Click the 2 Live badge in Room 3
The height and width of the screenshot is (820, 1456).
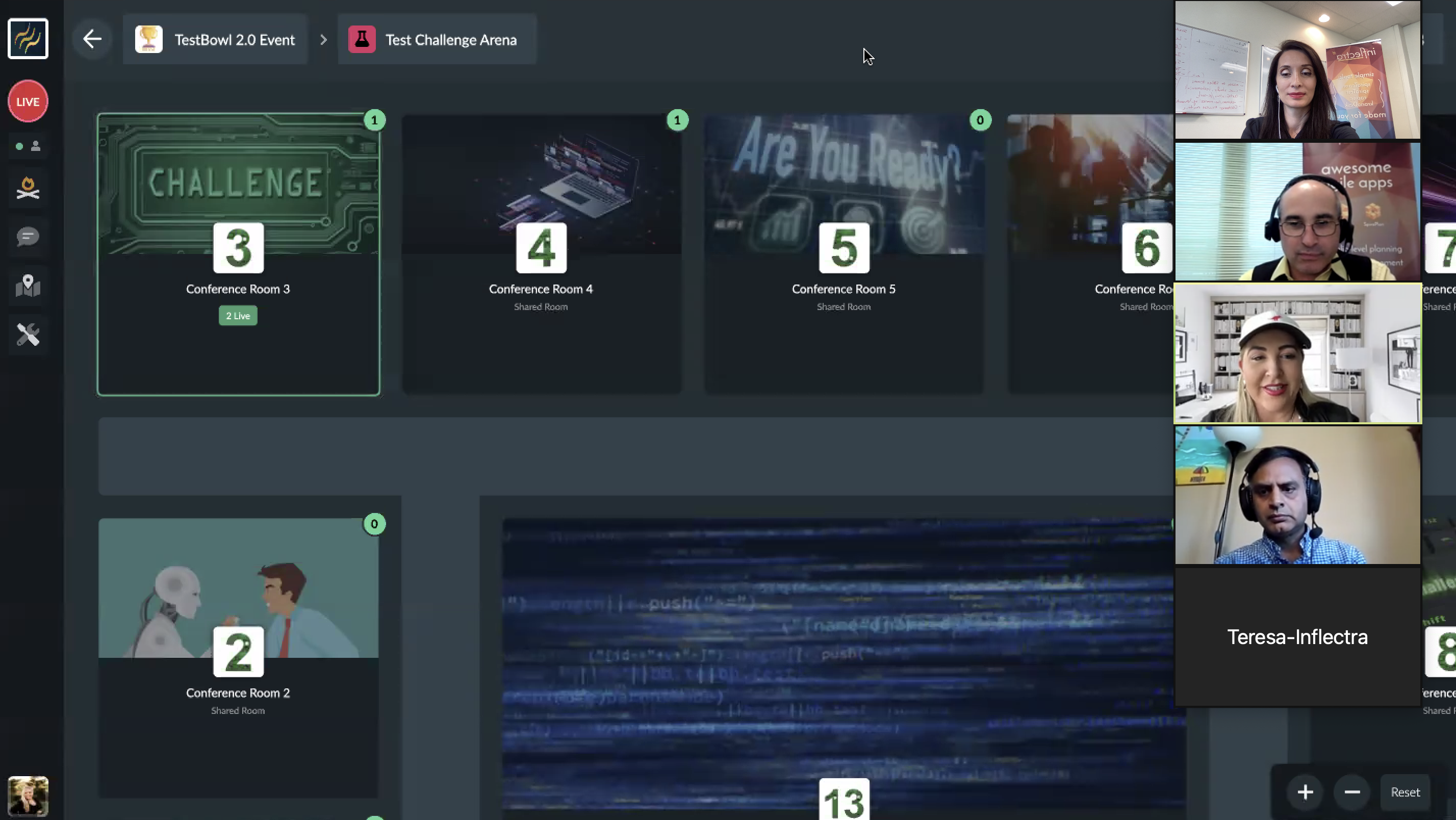point(238,316)
